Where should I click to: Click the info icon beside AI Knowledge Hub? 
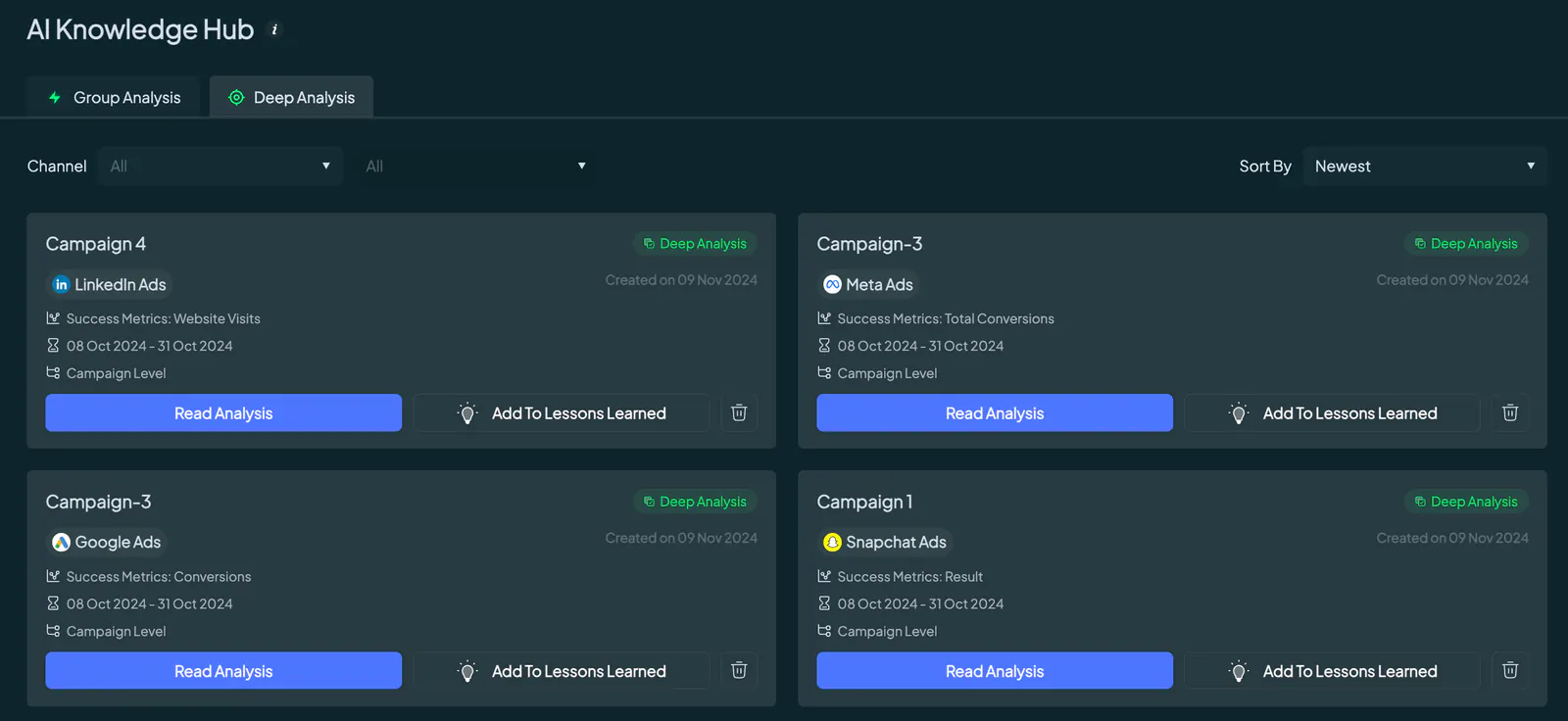274,29
